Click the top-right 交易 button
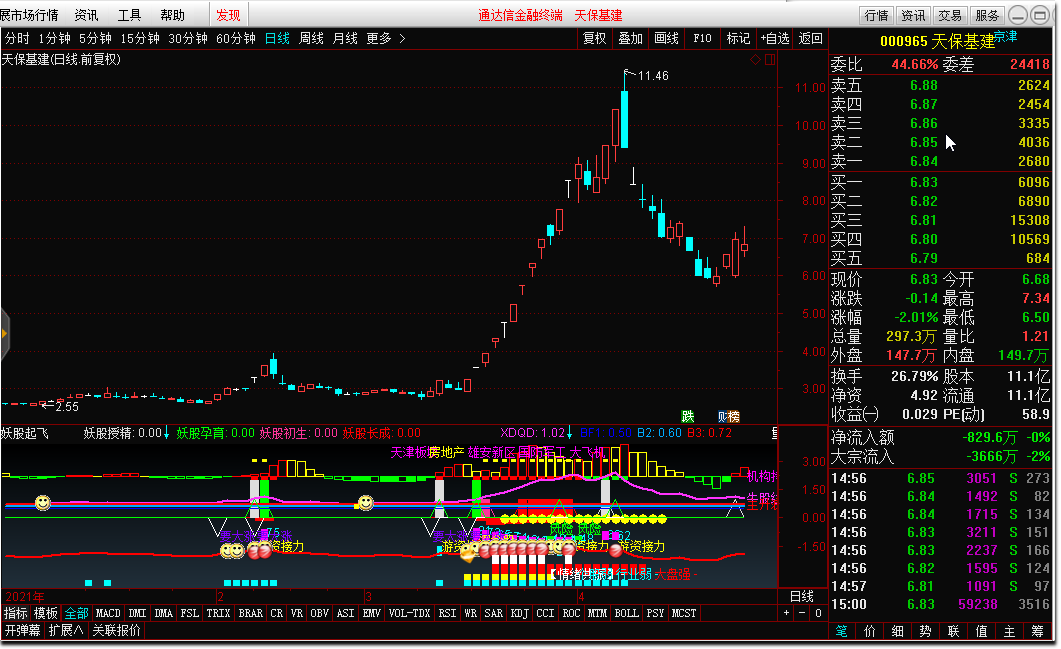The height and width of the screenshot is (649, 1061). pos(950,15)
